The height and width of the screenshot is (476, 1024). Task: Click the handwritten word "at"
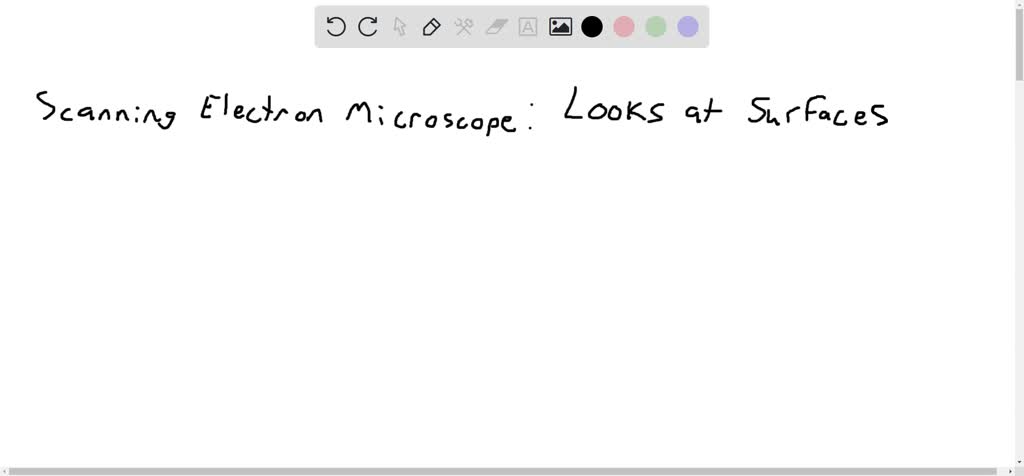pos(703,111)
